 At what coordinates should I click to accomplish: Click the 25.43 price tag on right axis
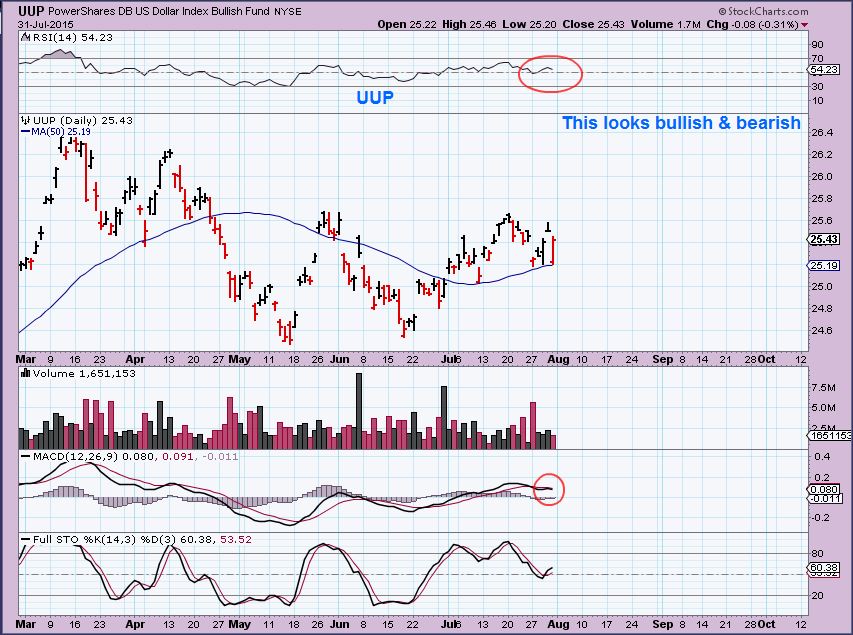tap(824, 239)
